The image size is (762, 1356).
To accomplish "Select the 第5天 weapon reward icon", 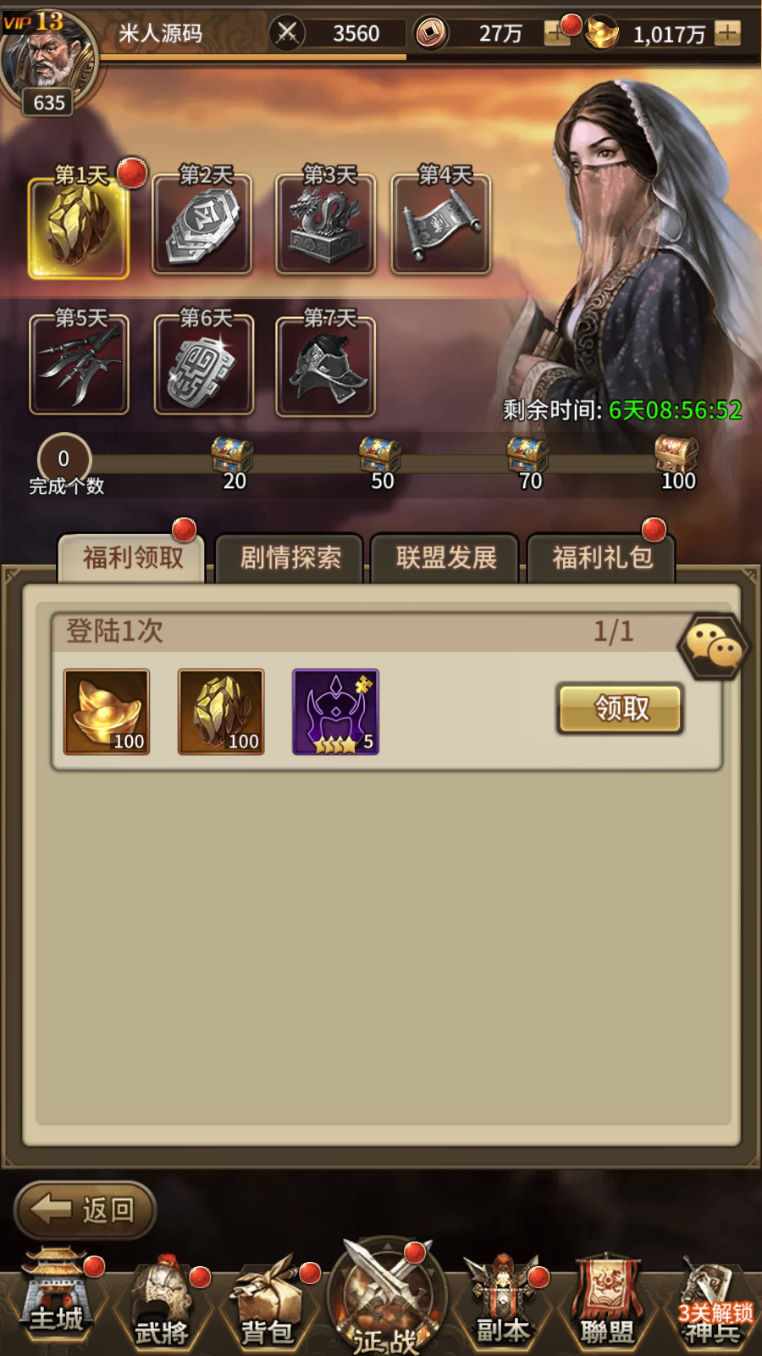I will (x=79, y=365).
